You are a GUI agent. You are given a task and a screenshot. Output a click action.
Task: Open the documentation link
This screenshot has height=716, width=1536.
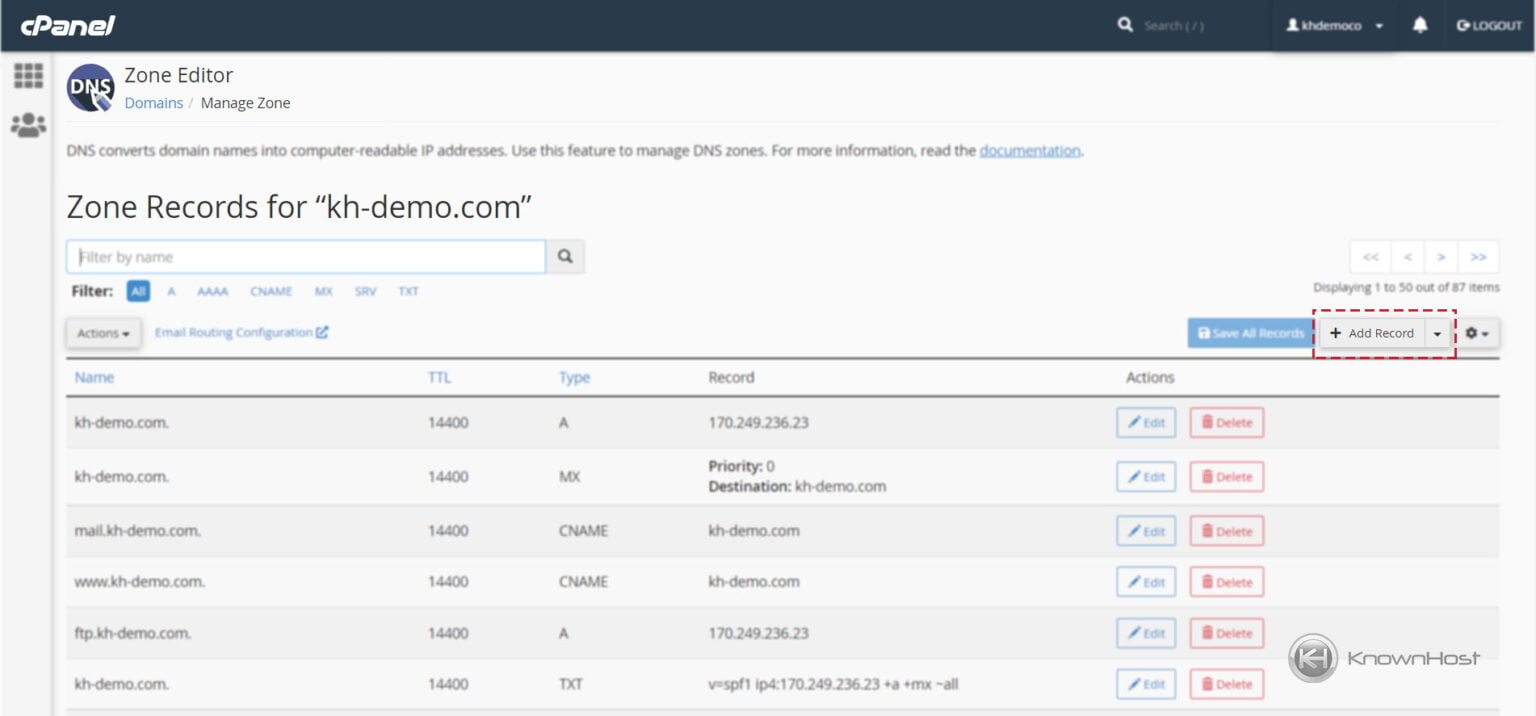1030,151
